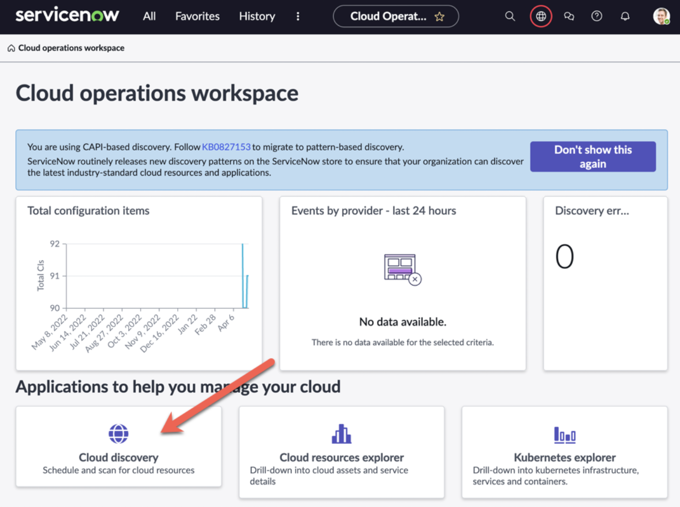
Task: Open the global search magnifier icon
Action: coord(510,16)
